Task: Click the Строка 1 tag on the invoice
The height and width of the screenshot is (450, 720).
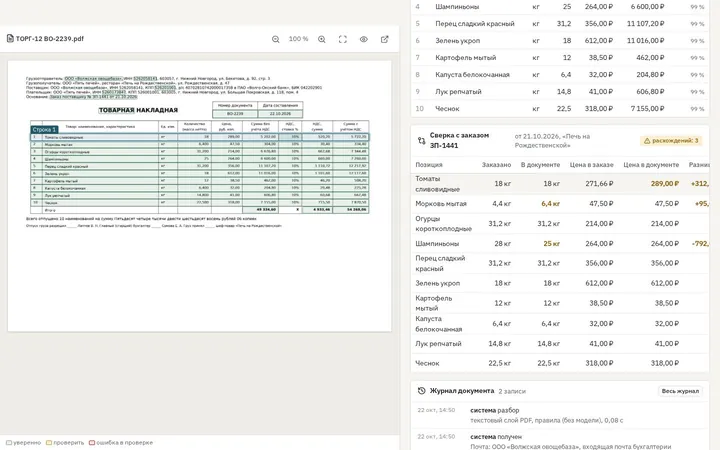Action: pyautogui.click(x=44, y=129)
